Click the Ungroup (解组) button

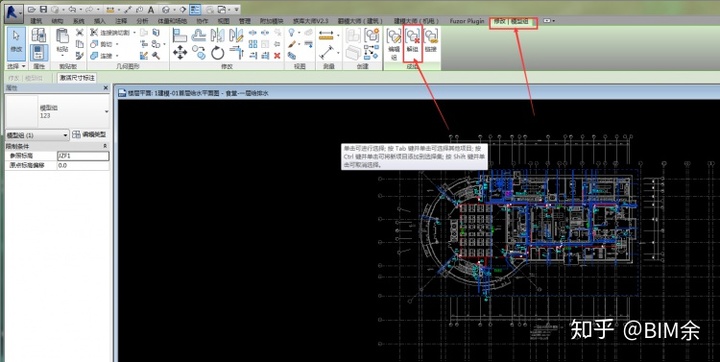(412, 45)
